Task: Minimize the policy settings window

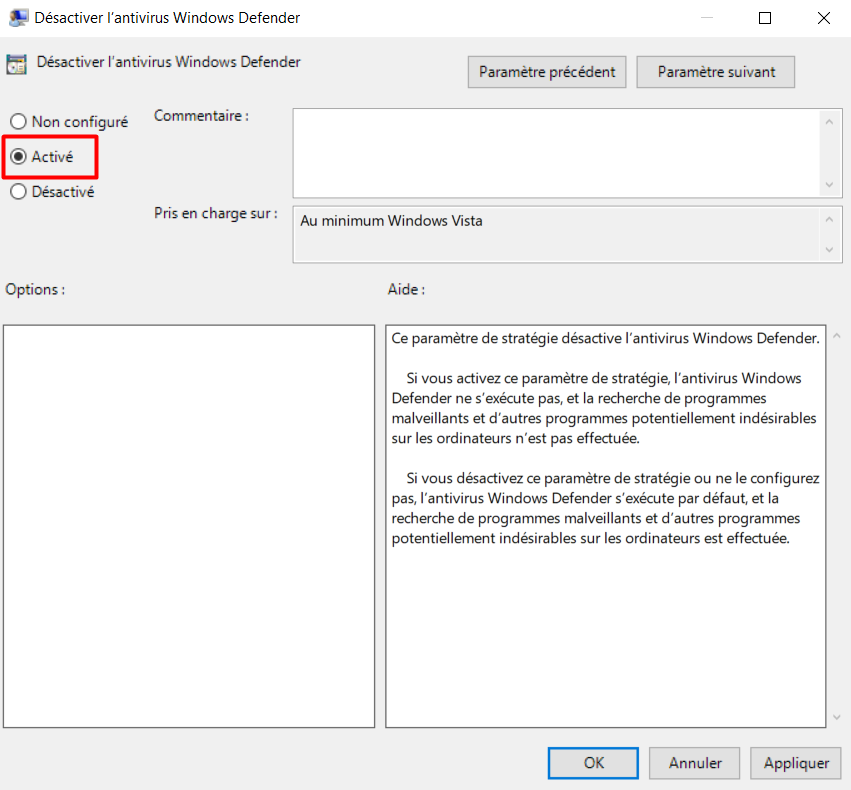Action: pyautogui.click(x=706, y=17)
